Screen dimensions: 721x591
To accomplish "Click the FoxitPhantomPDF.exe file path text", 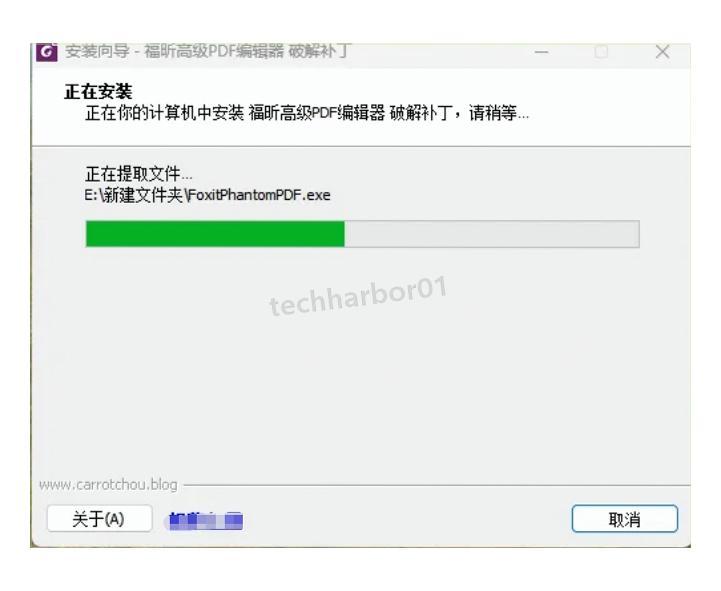I will pyautogui.click(x=208, y=195).
